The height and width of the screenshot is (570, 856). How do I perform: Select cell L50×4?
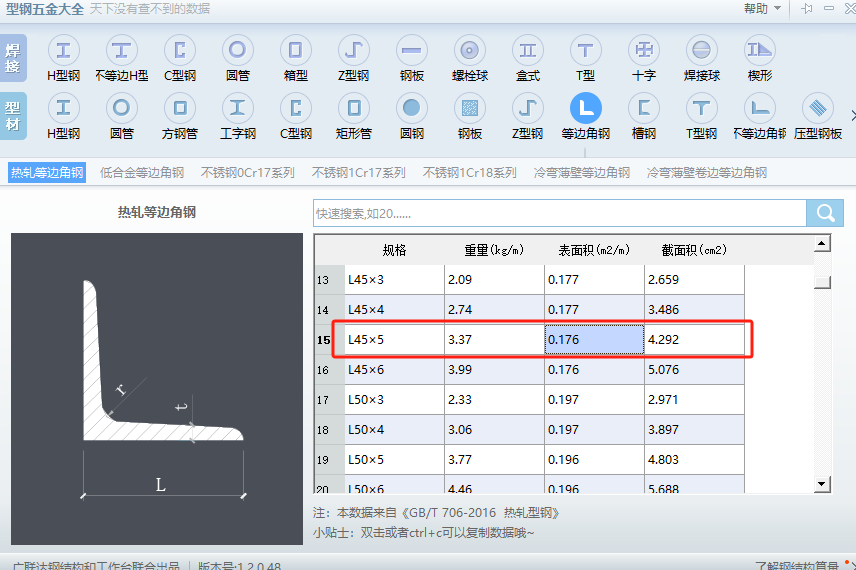tap(394, 430)
